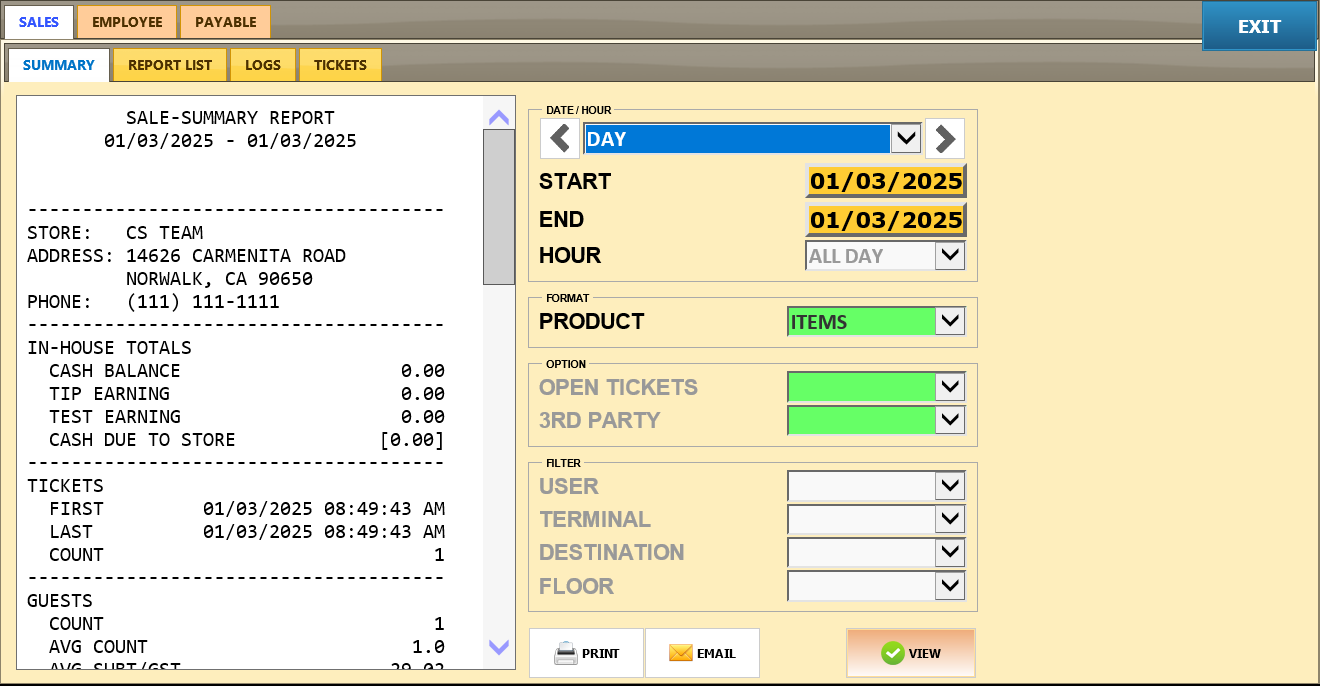Open the HOUR All Day dropdown
This screenshot has height=686, width=1320.
pyautogui.click(x=949, y=256)
